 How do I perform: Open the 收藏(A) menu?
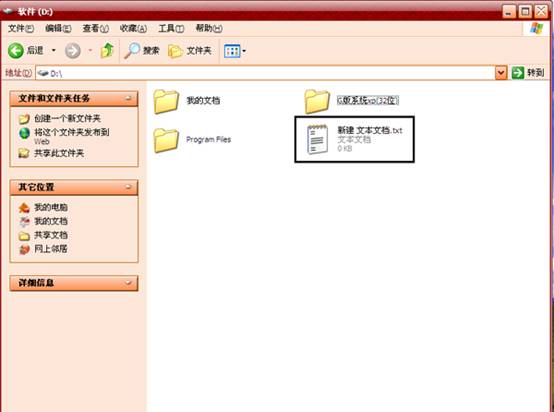pyautogui.click(x=133, y=28)
